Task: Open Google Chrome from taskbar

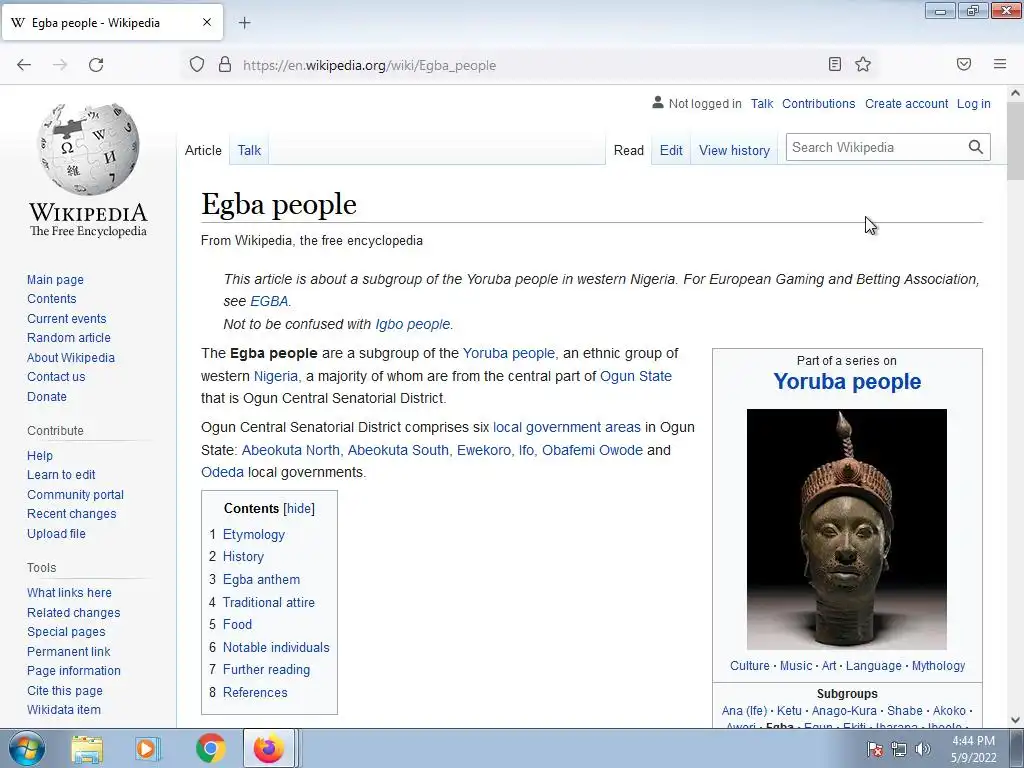Action: (x=210, y=748)
